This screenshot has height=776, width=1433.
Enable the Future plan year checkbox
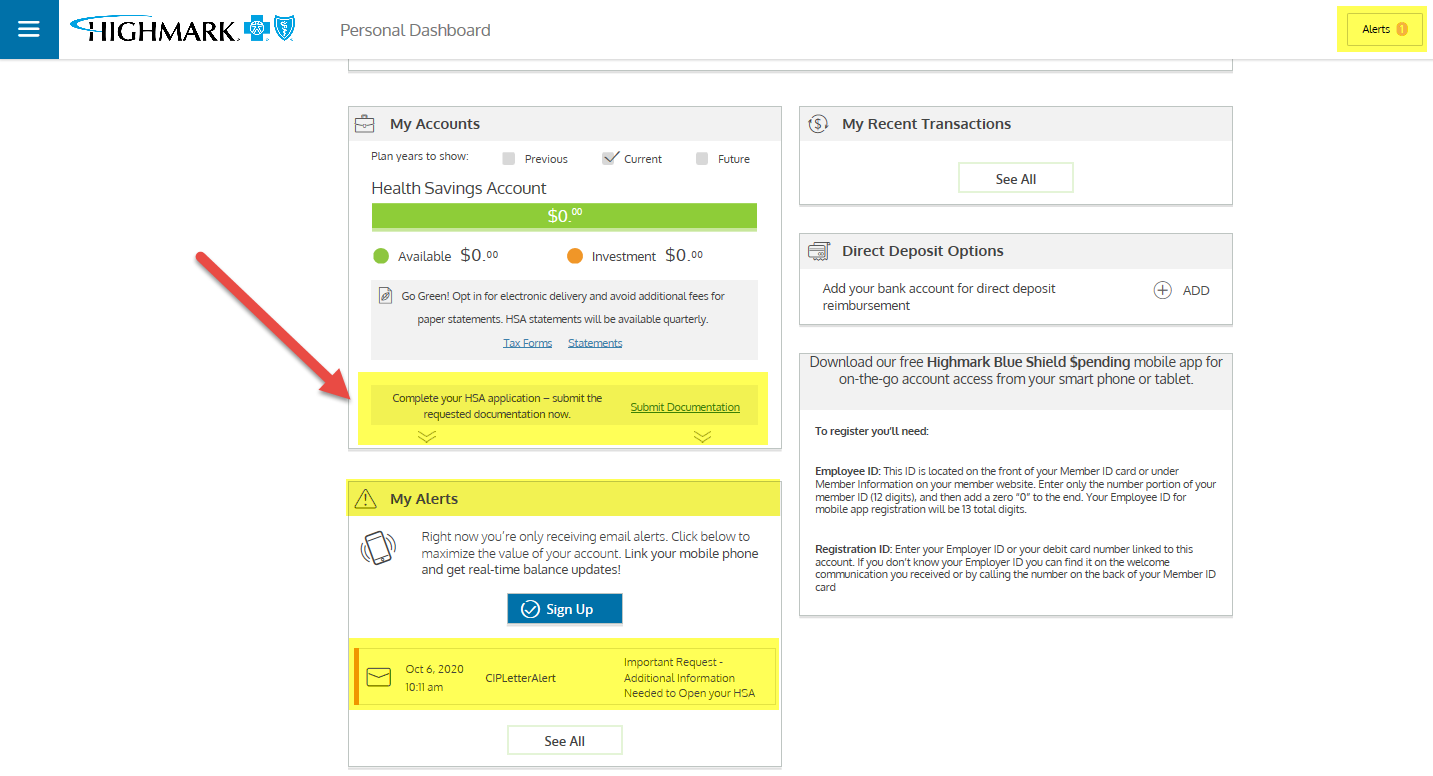click(702, 159)
